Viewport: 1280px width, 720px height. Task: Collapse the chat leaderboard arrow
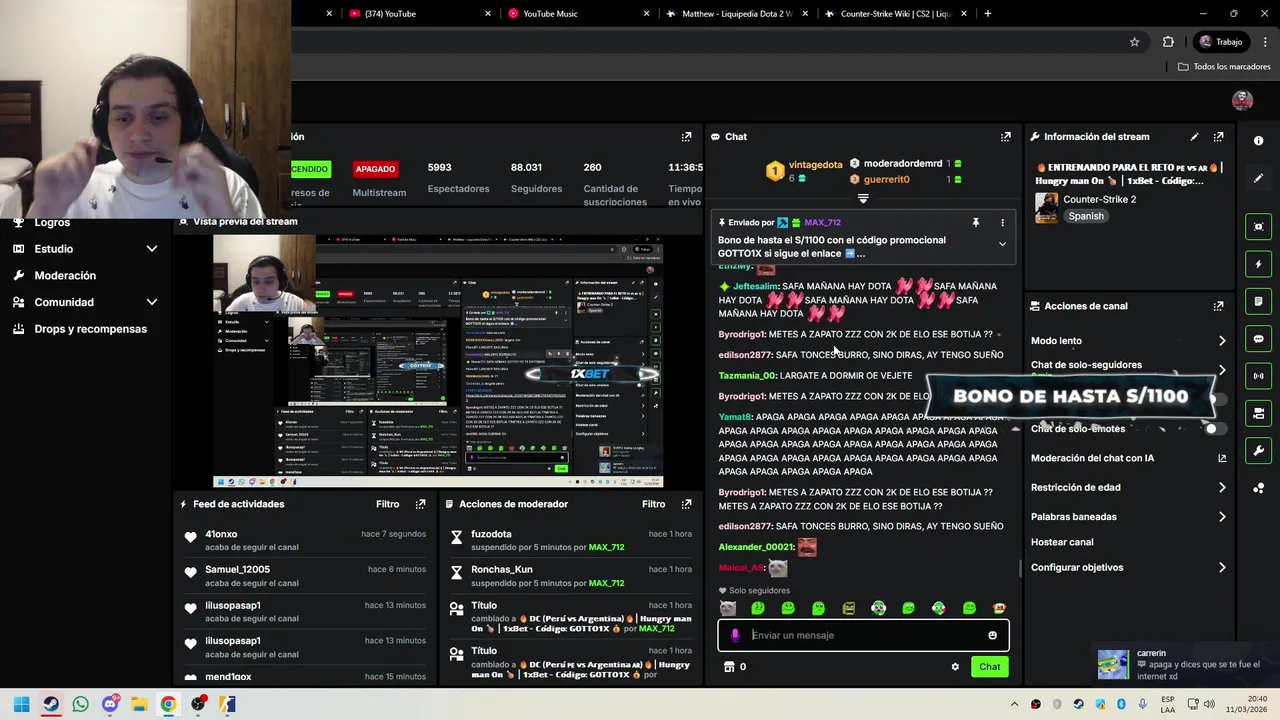(863, 198)
